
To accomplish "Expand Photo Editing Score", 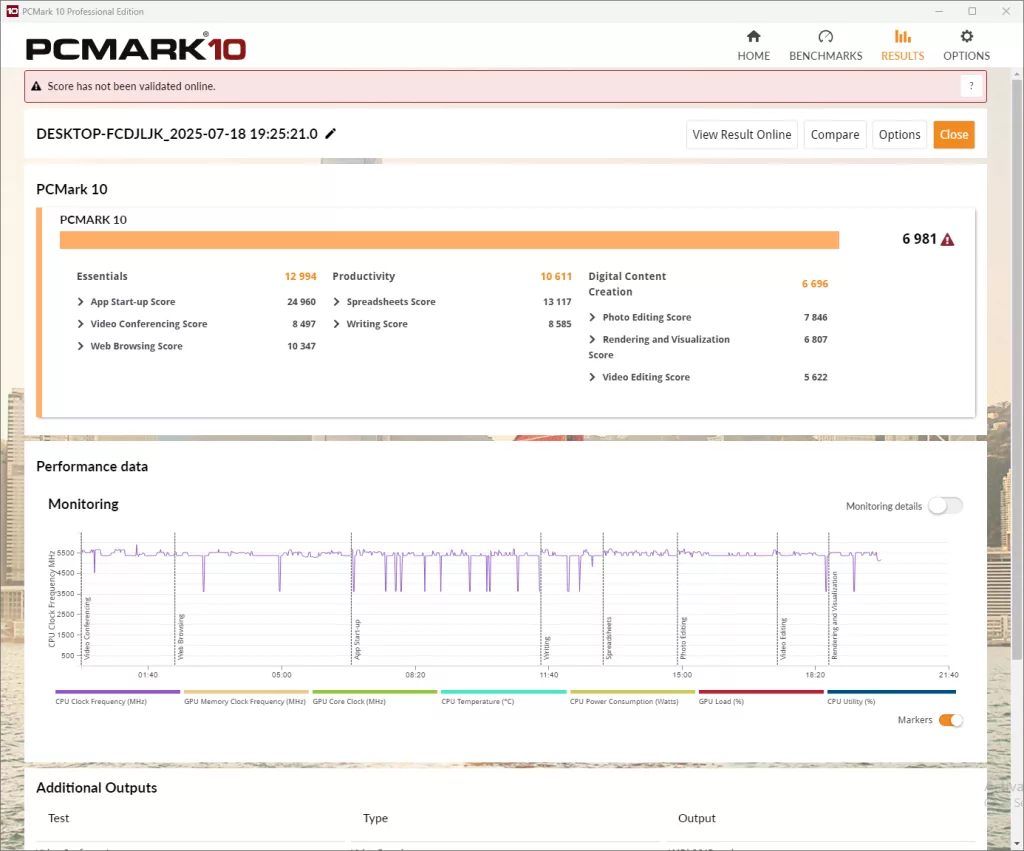I will (x=592, y=317).
